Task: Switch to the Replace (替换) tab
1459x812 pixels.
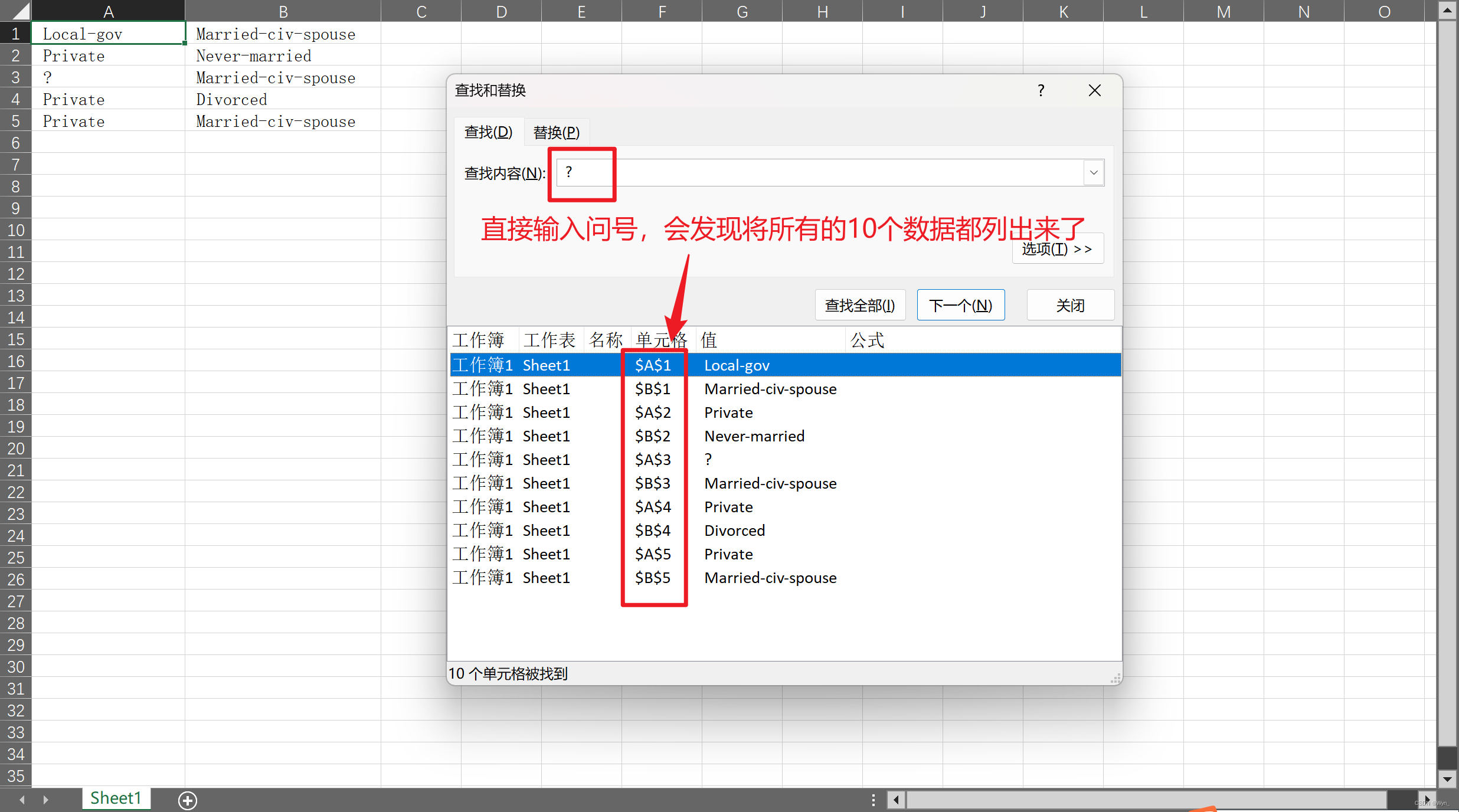Action: (x=556, y=132)
